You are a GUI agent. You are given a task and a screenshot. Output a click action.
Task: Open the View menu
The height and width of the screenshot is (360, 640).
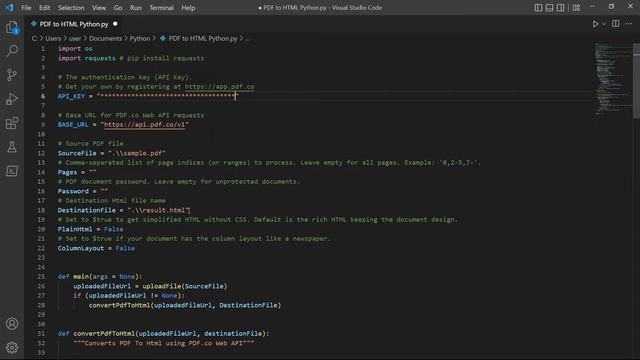99,7
